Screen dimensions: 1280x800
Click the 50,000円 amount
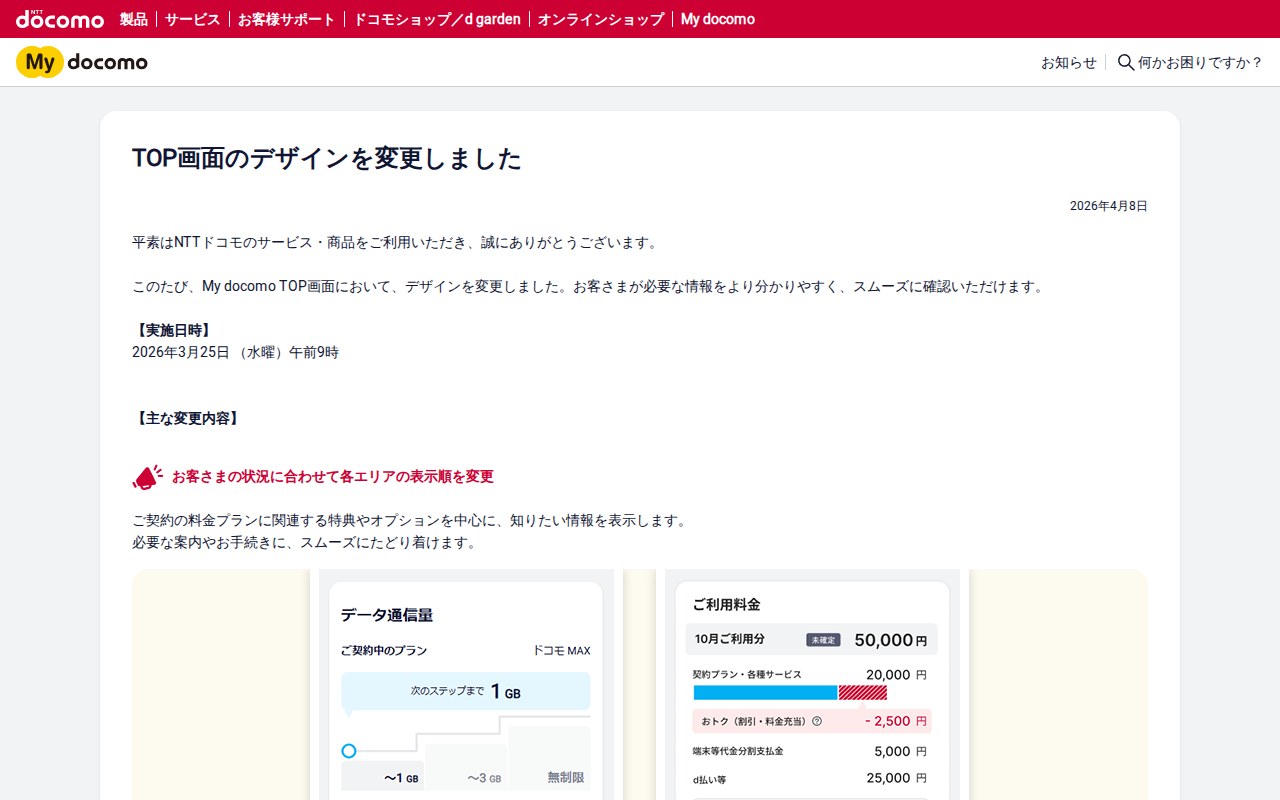point(890,640)
